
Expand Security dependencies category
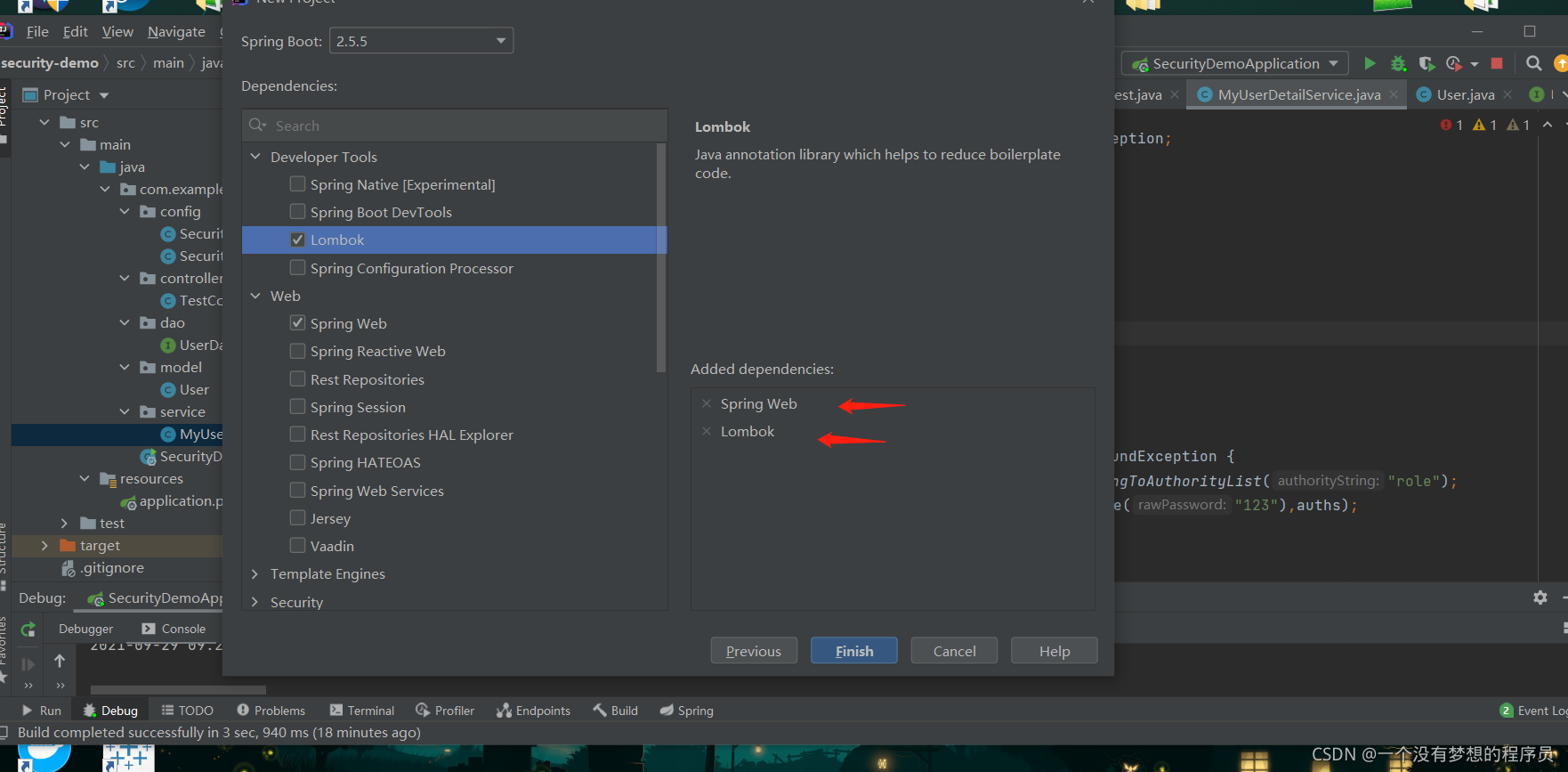255,602
